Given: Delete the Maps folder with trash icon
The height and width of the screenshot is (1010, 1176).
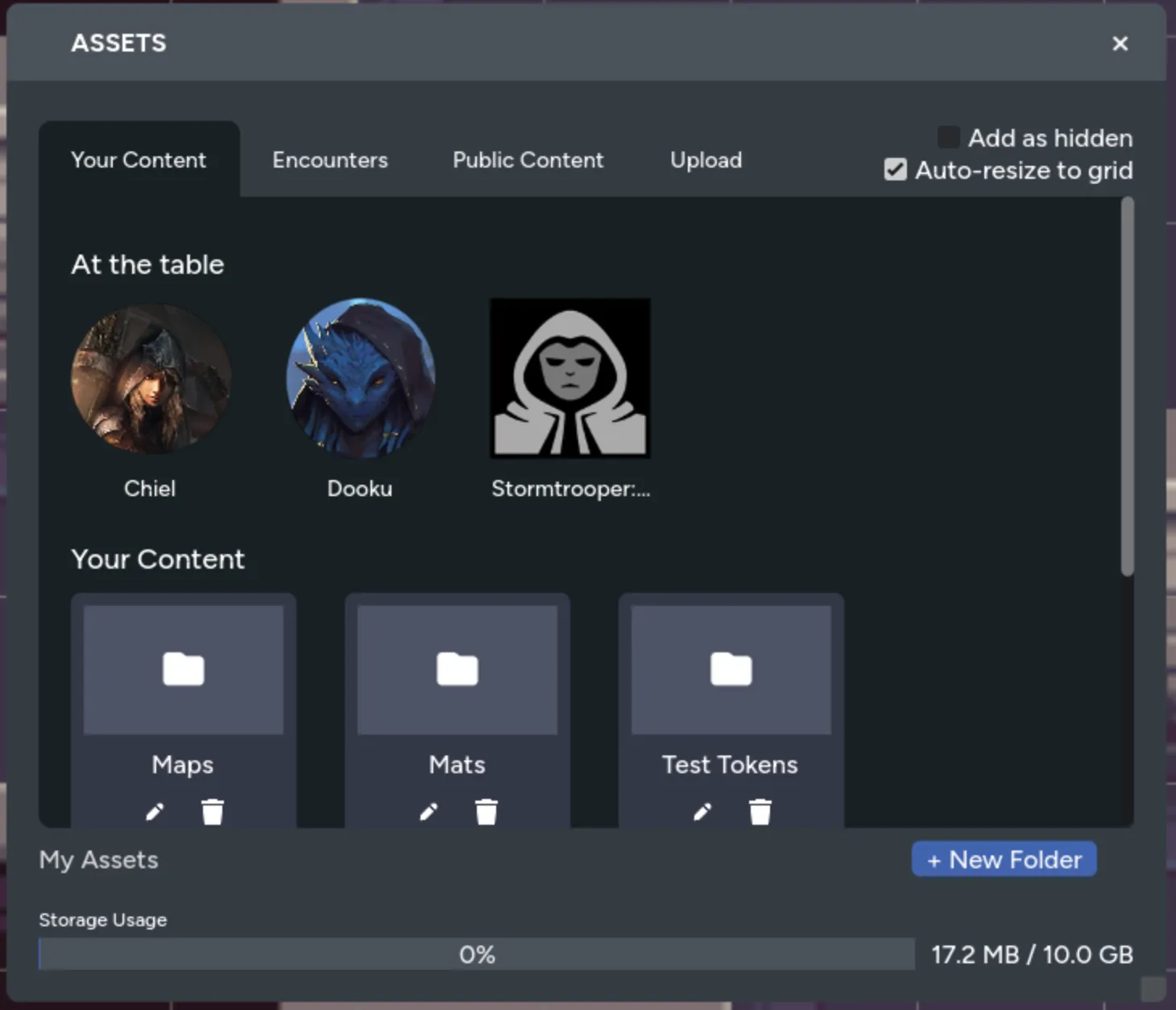Looking at the screenshot, I should 212,812.
